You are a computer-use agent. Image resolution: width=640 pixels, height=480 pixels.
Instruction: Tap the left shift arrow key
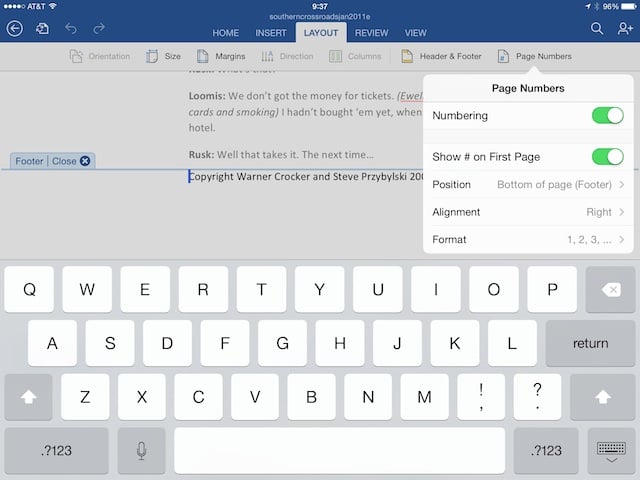tap(28, 397)
